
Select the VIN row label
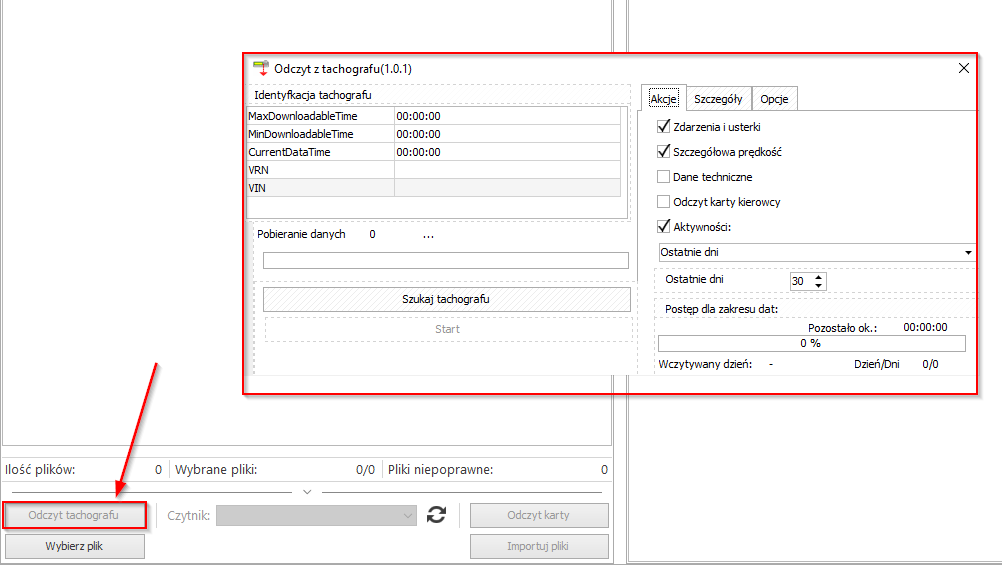coord(257,188)
